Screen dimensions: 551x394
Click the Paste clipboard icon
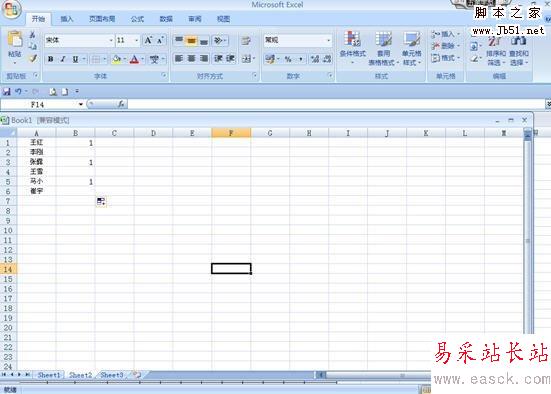coord(15,39)
